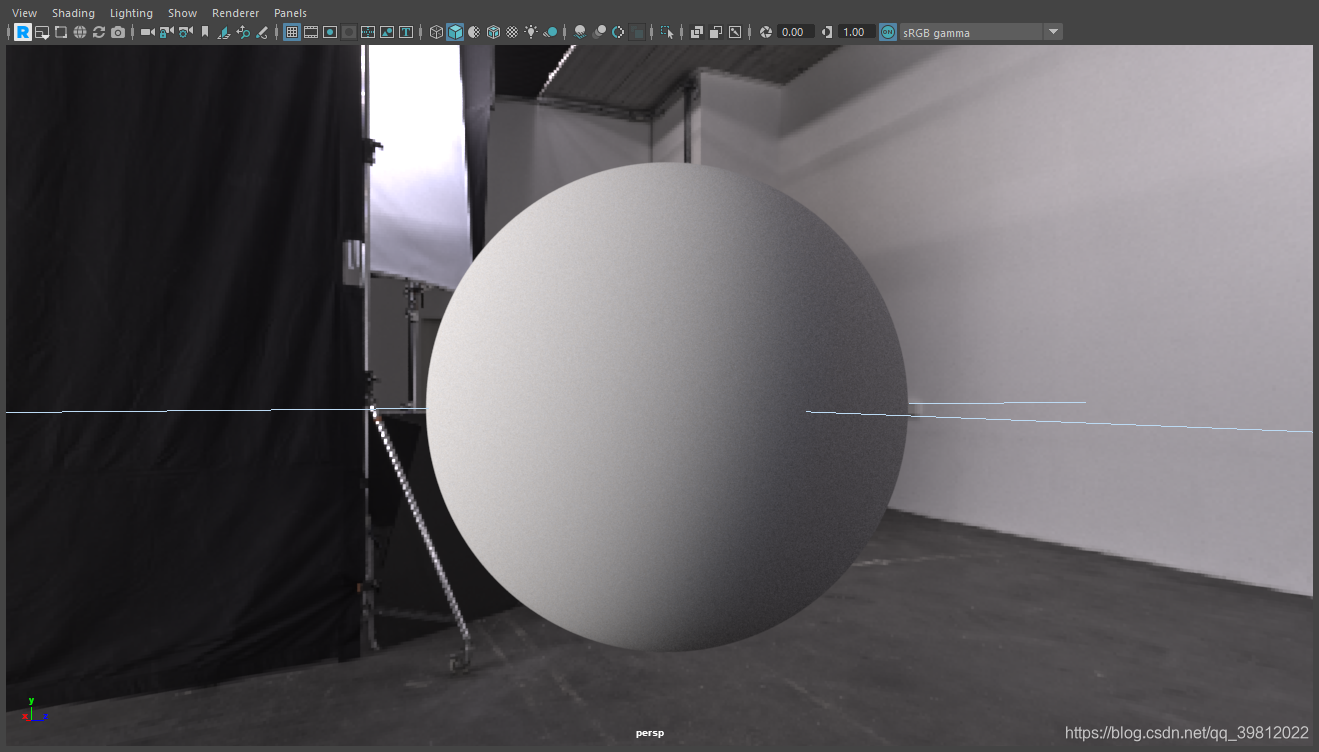
Task: Switch to Wireframe display cube icon
Action: [x=436, y=32]
